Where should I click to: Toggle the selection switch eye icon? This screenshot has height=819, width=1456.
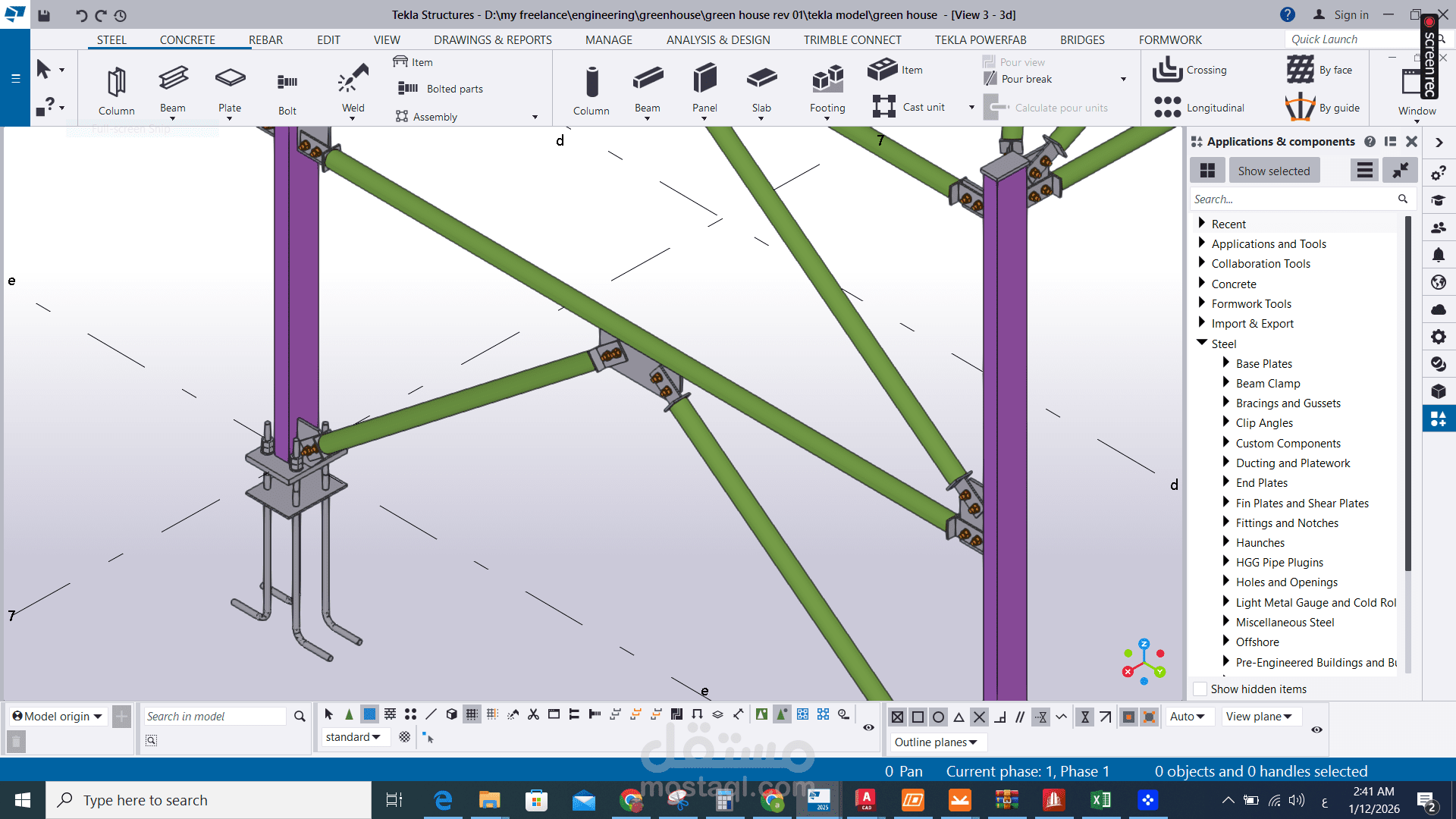(868, 727)
